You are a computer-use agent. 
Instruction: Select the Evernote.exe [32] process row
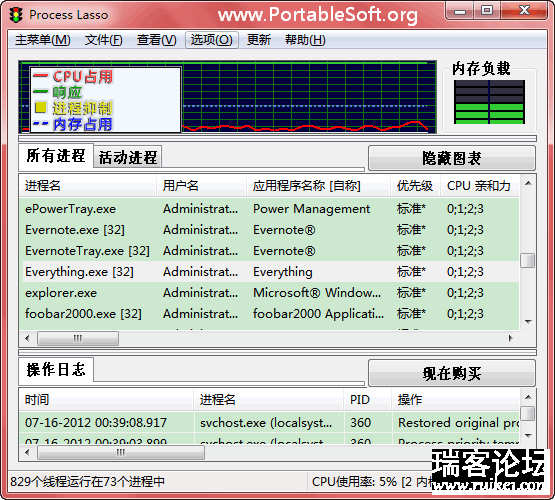(x=269, y=230)
